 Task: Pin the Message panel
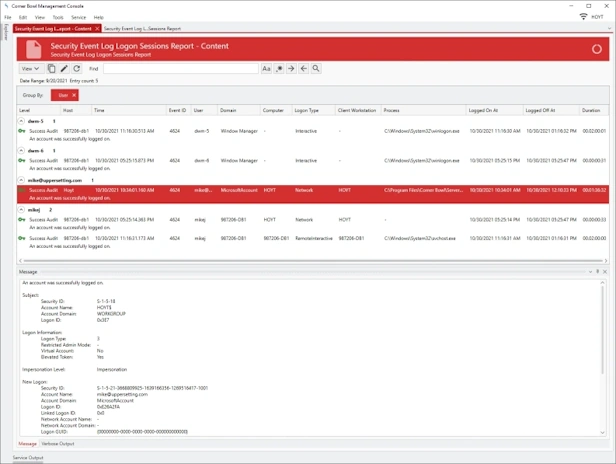598,271
